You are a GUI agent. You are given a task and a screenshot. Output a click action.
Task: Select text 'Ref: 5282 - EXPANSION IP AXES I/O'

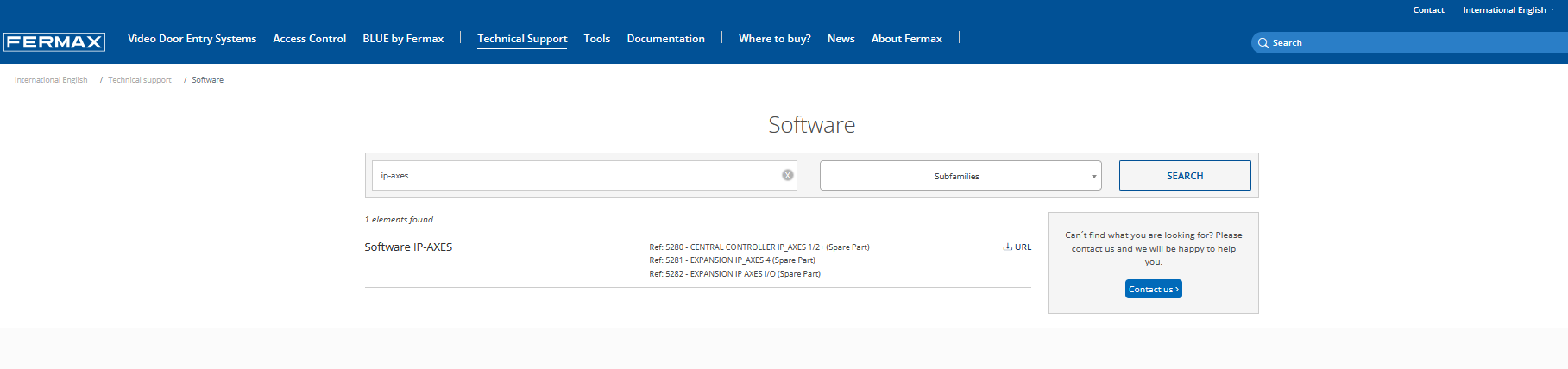tap(713, 274)
